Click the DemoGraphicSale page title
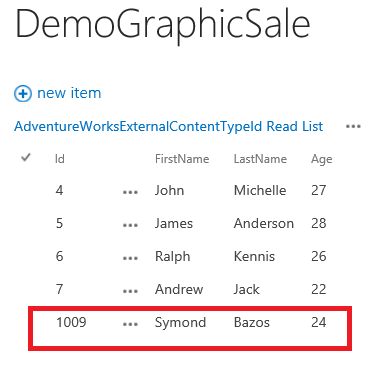Image resolution: width=389 pixels, height=388 pixels. click(163, 25)
